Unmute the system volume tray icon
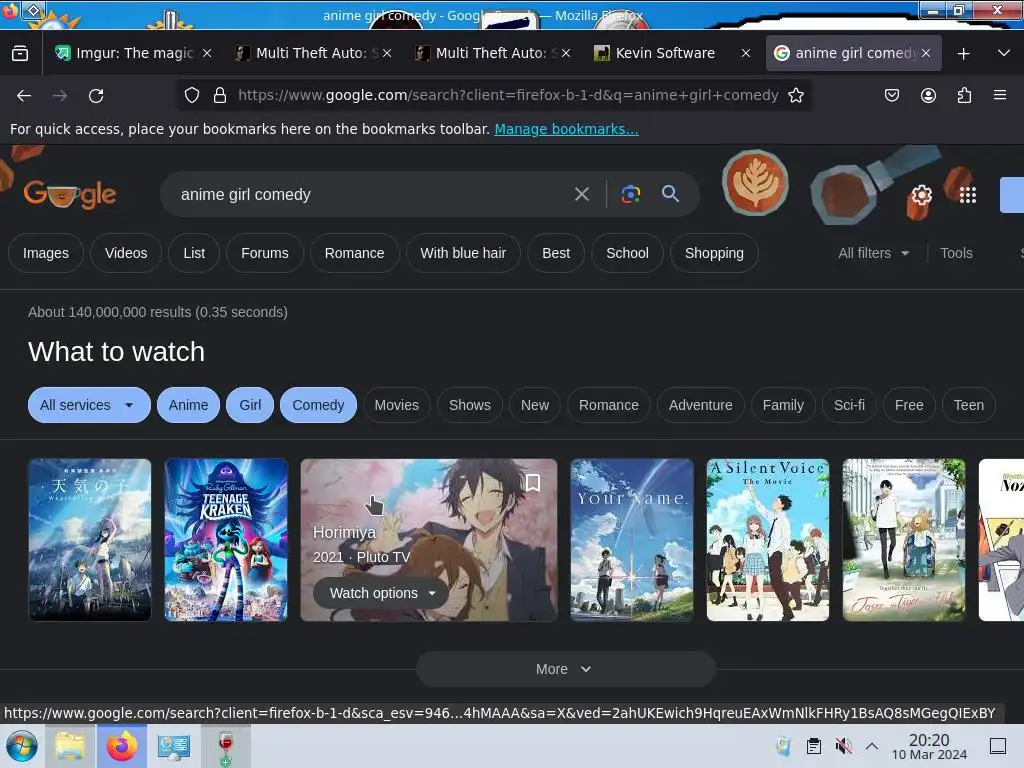Viewport: 1024px width, 768px height. [x=844, y=746]
